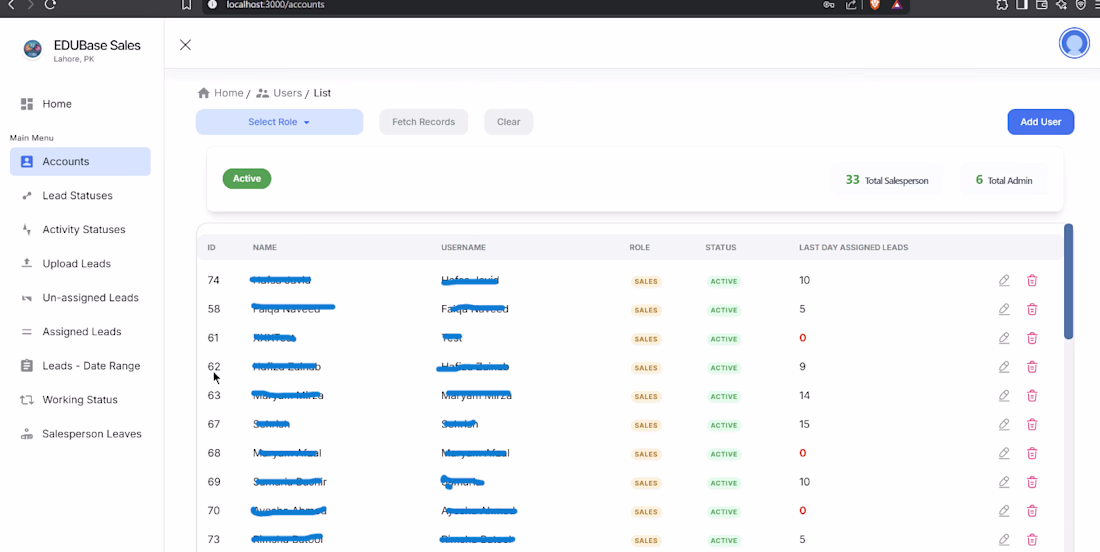1100x552 pixels.
Task: Edit the user in row ID 69
Action: tap(1004, 482)
